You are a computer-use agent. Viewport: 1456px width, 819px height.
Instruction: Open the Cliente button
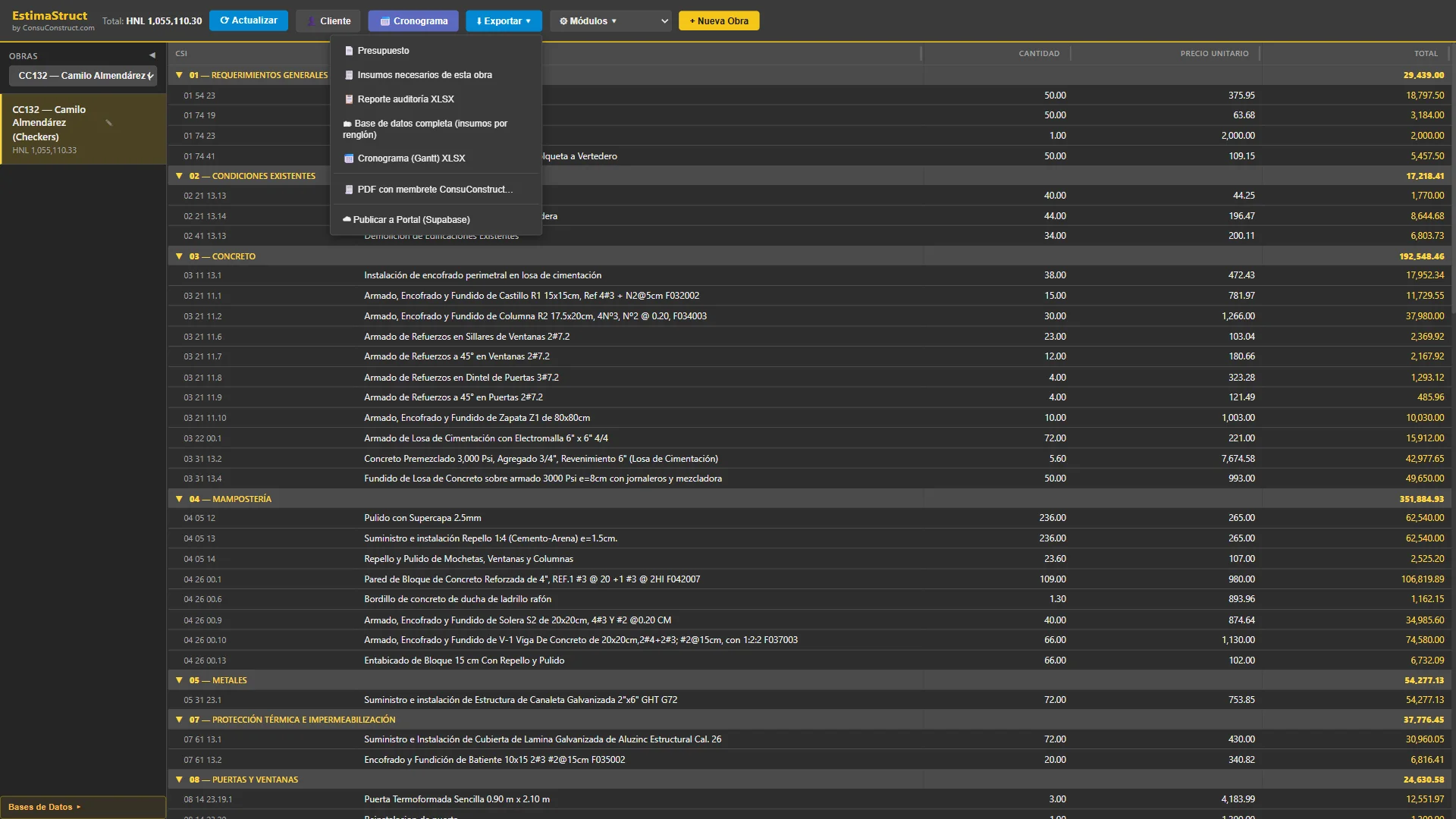[x=328, y=21]
